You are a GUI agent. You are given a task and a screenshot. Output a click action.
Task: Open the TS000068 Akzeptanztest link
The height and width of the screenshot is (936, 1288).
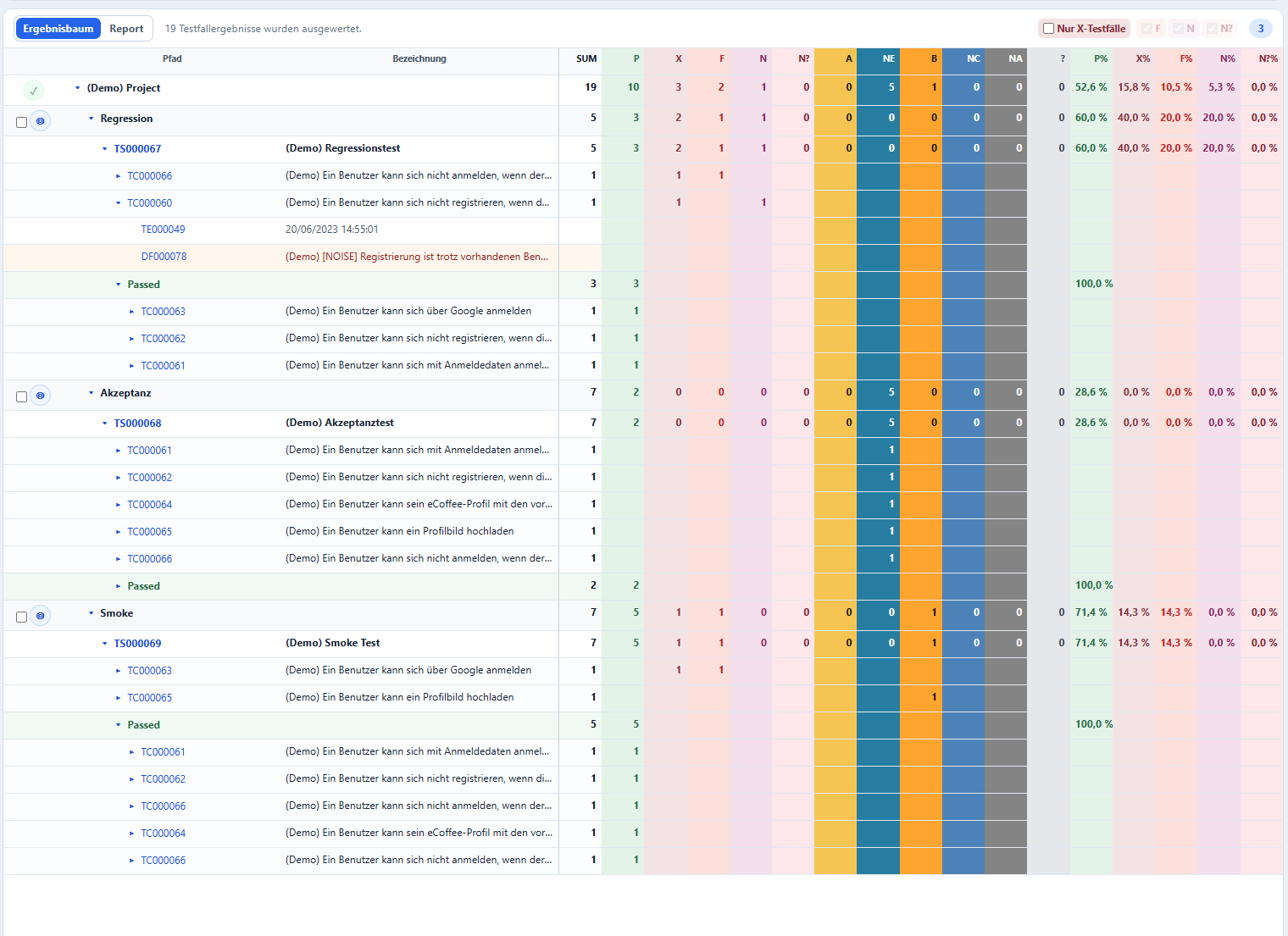coord(137,424)
